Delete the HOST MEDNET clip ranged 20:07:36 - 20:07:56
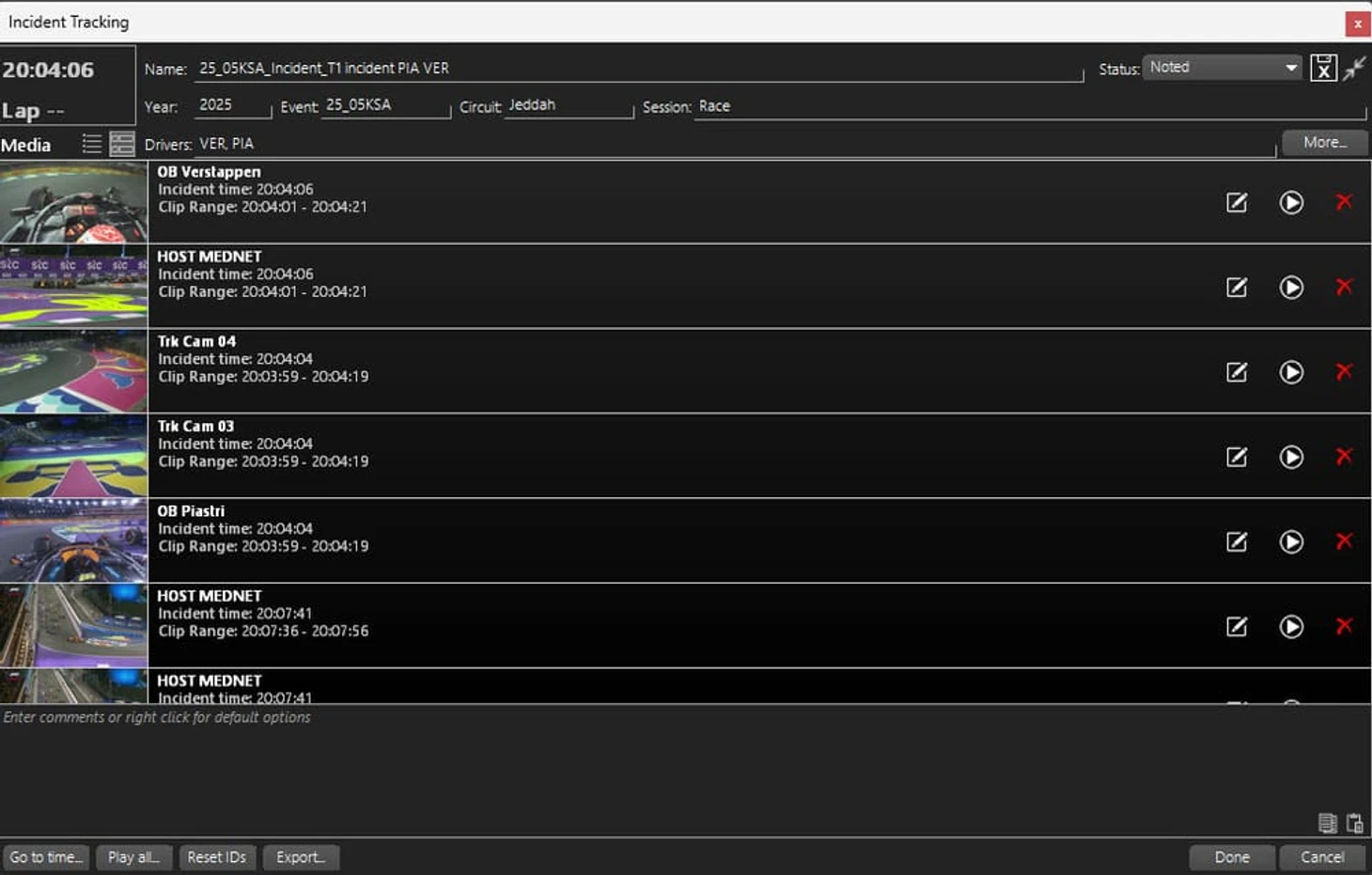Screen dimensions: 1372x875 click(1344, 626)
